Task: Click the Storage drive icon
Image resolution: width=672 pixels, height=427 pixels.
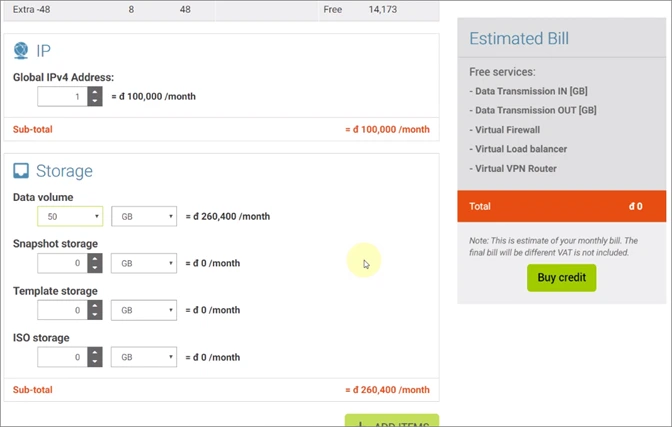Action: [21, 171]
